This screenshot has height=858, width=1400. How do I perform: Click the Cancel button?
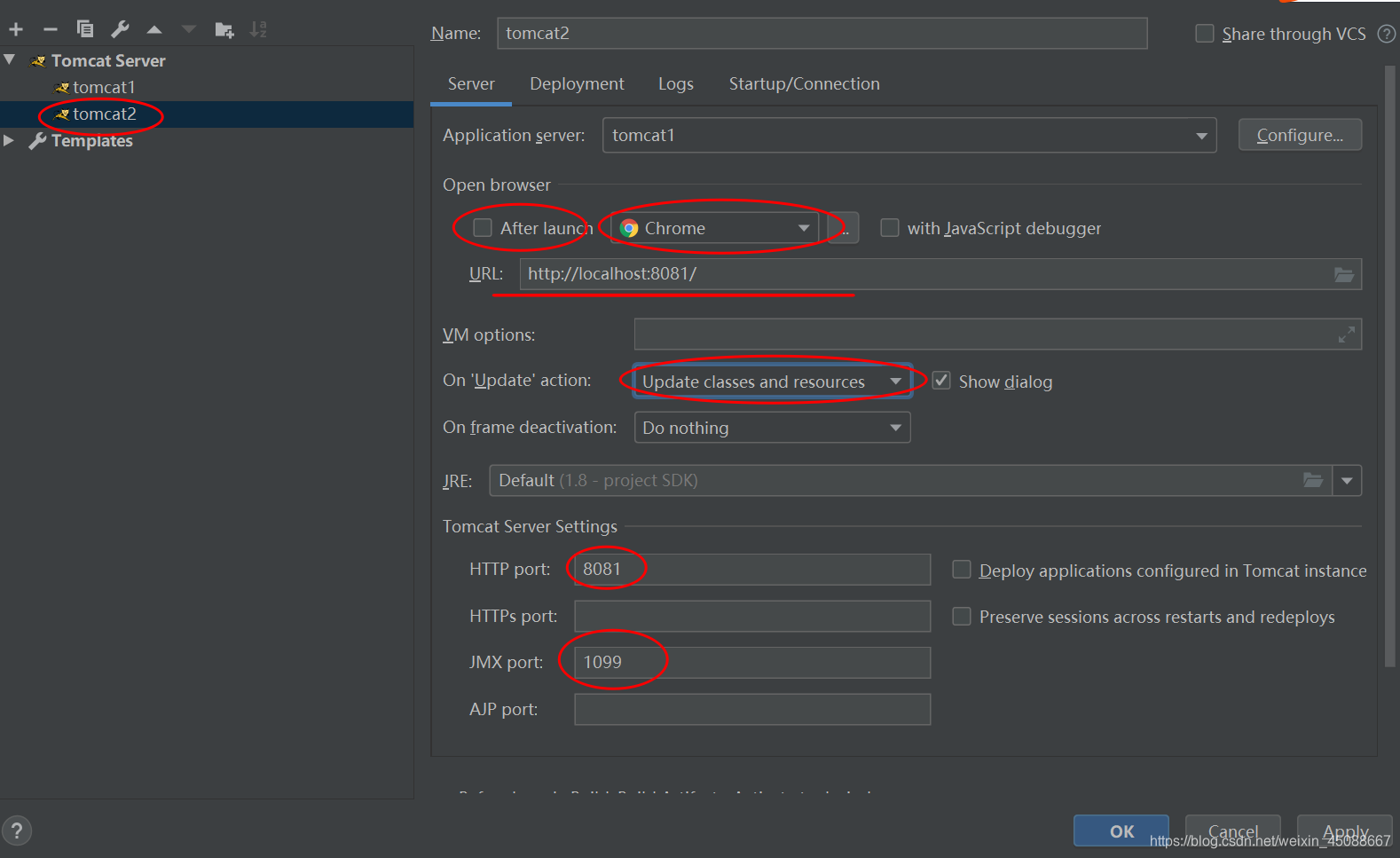pos(1233,831)
